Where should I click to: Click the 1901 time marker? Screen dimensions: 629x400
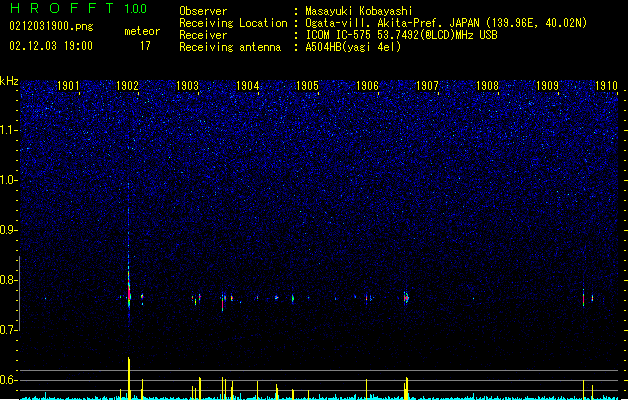[x=68, y=85]
